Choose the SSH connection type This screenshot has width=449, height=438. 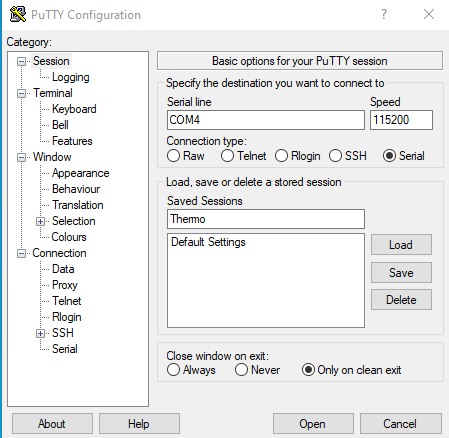(335, 156)
